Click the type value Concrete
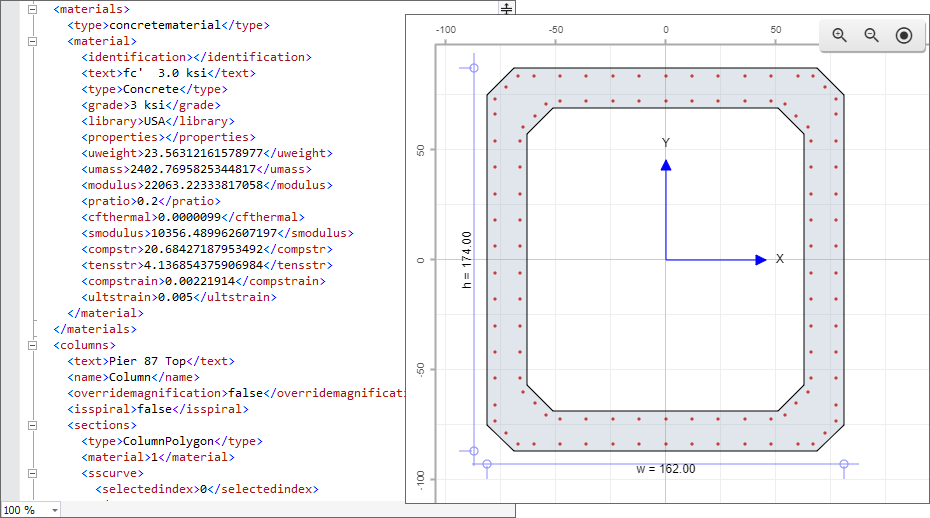Image resolution: width=930 pixels, height=518 pixels. point(151,90)
